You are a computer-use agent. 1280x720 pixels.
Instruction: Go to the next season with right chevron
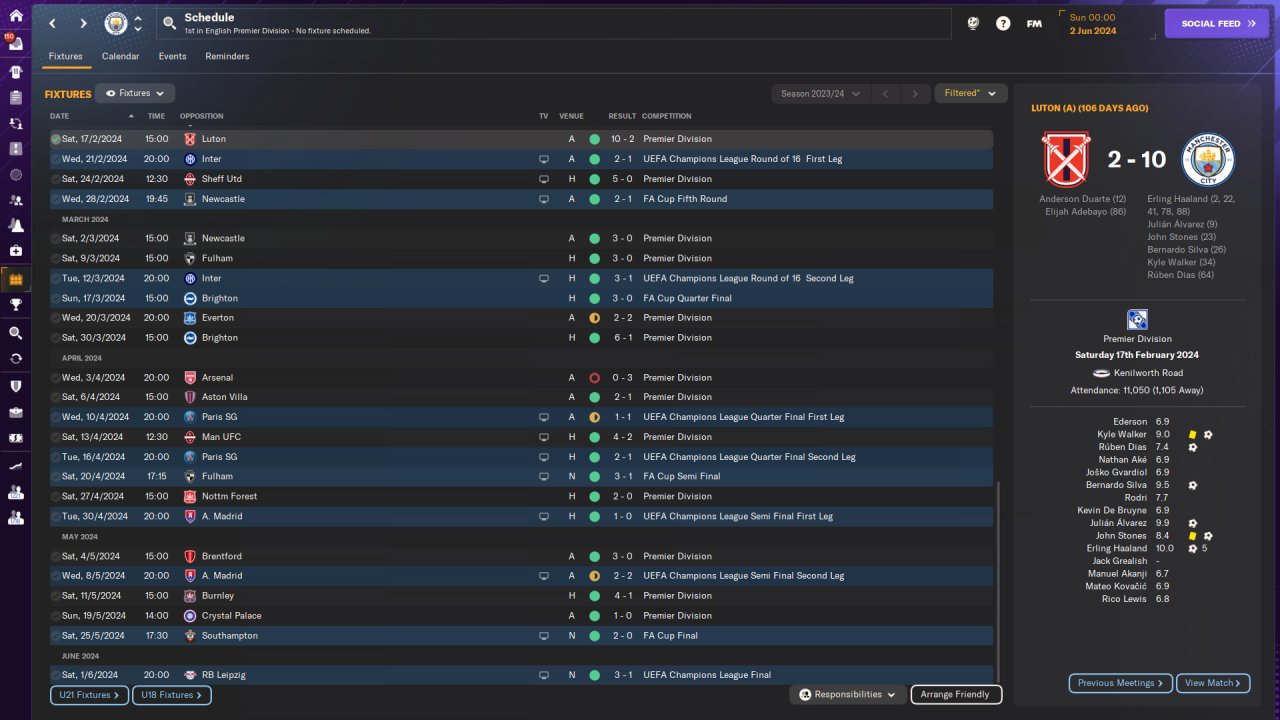[914, 94]
